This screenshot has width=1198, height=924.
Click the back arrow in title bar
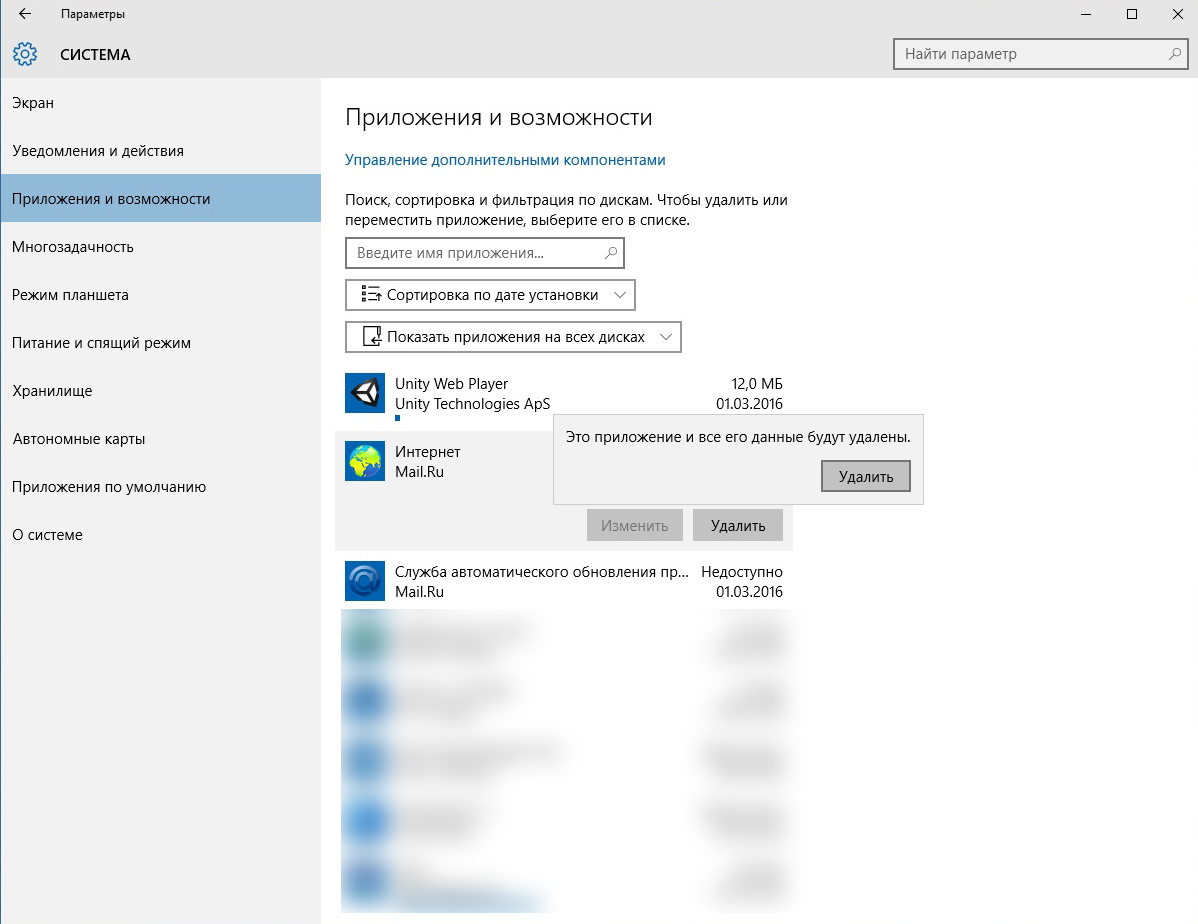point(25,14)
